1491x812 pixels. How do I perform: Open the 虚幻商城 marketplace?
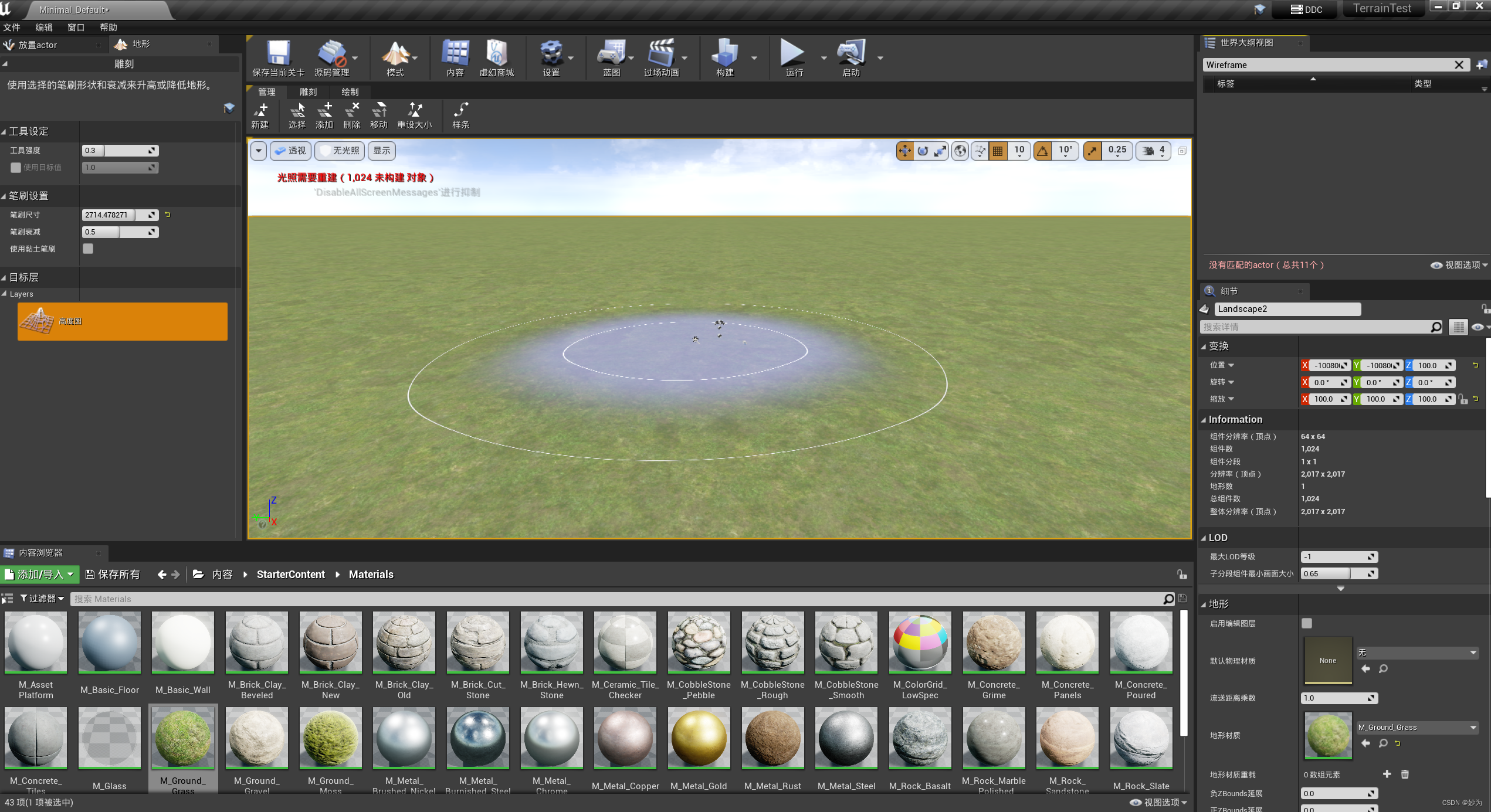pyautogui.click(x=496, y=58)
